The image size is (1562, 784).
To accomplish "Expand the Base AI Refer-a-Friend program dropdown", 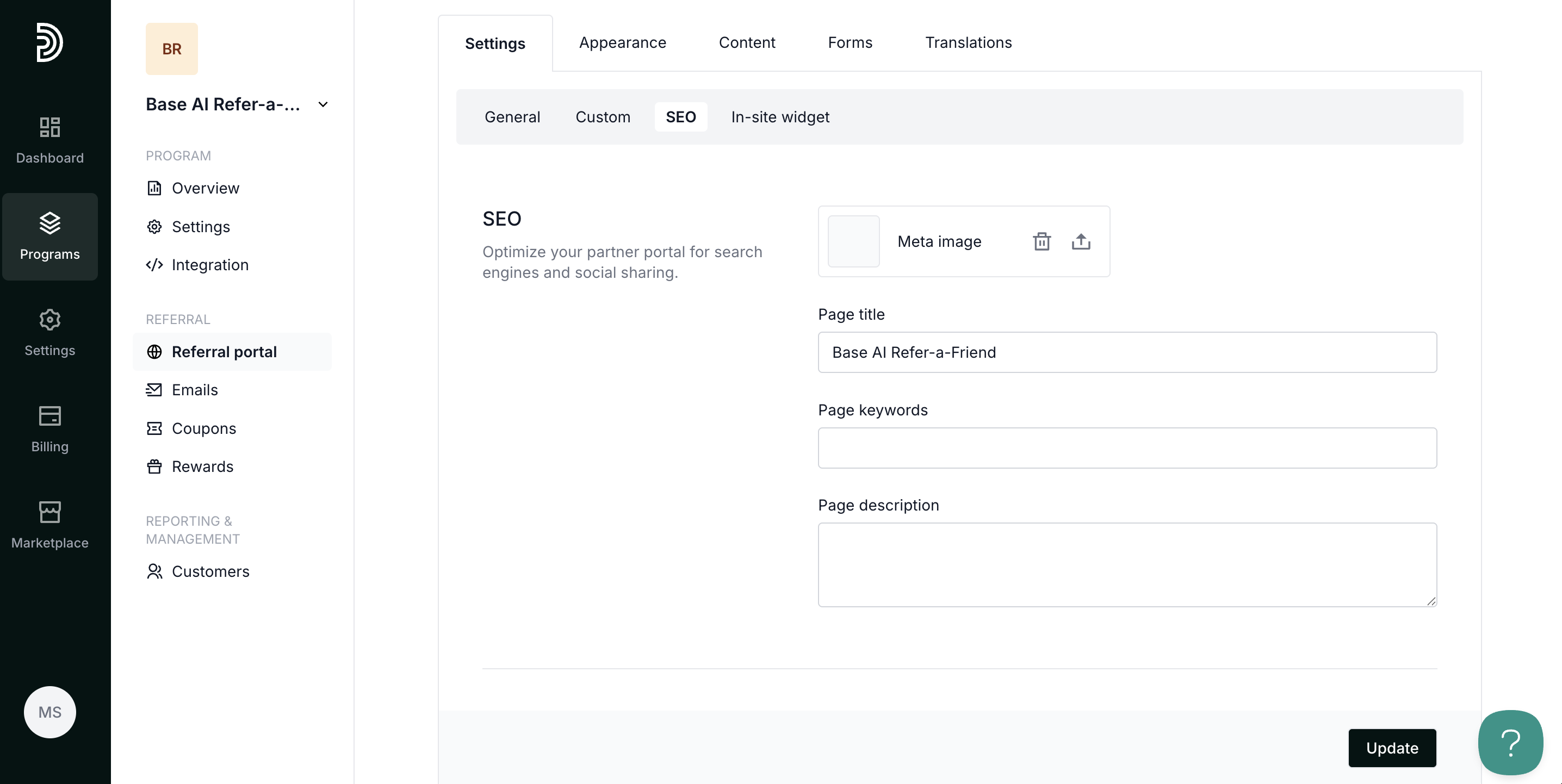I will [323, 104].
